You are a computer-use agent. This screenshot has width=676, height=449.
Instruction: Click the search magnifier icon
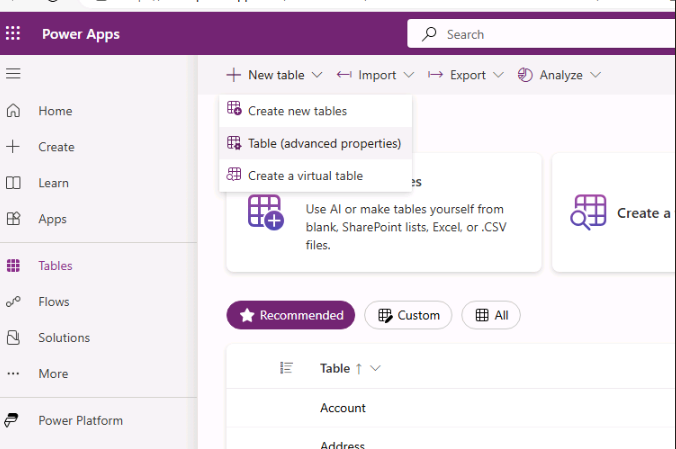coord(429,34)
